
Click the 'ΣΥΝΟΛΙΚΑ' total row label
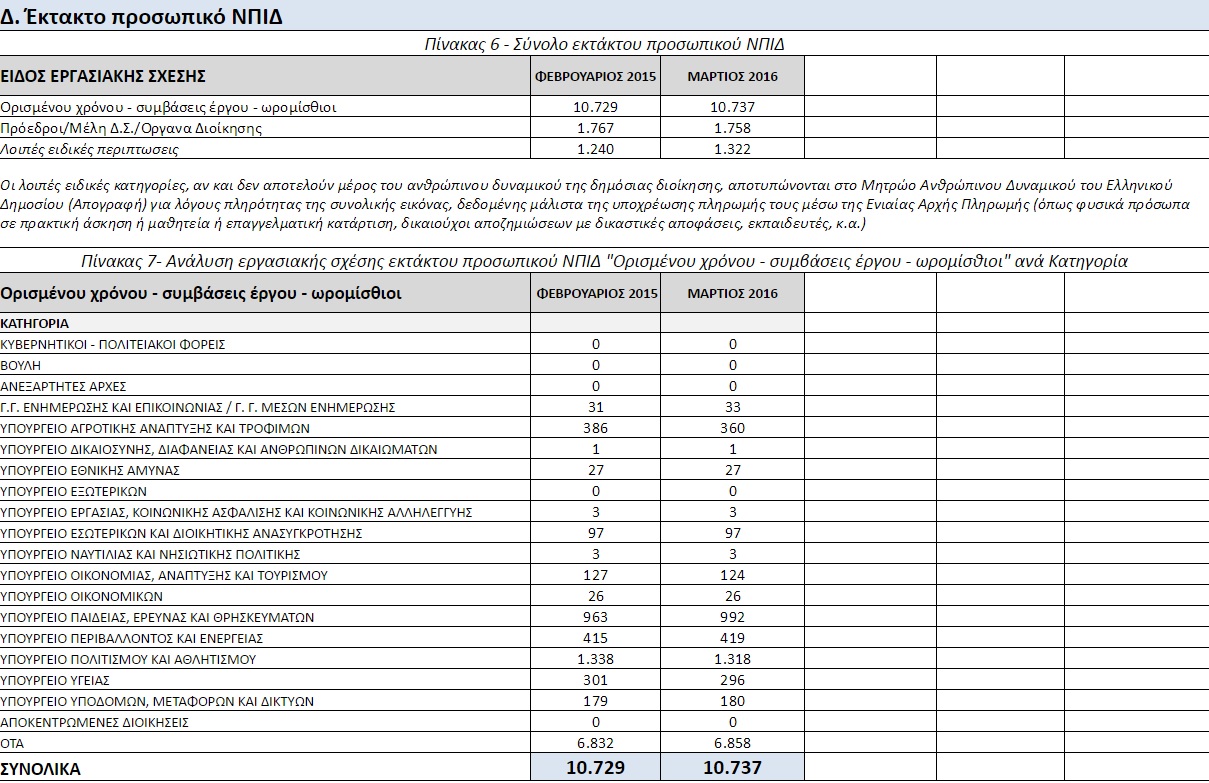click(x=41, y=769)
